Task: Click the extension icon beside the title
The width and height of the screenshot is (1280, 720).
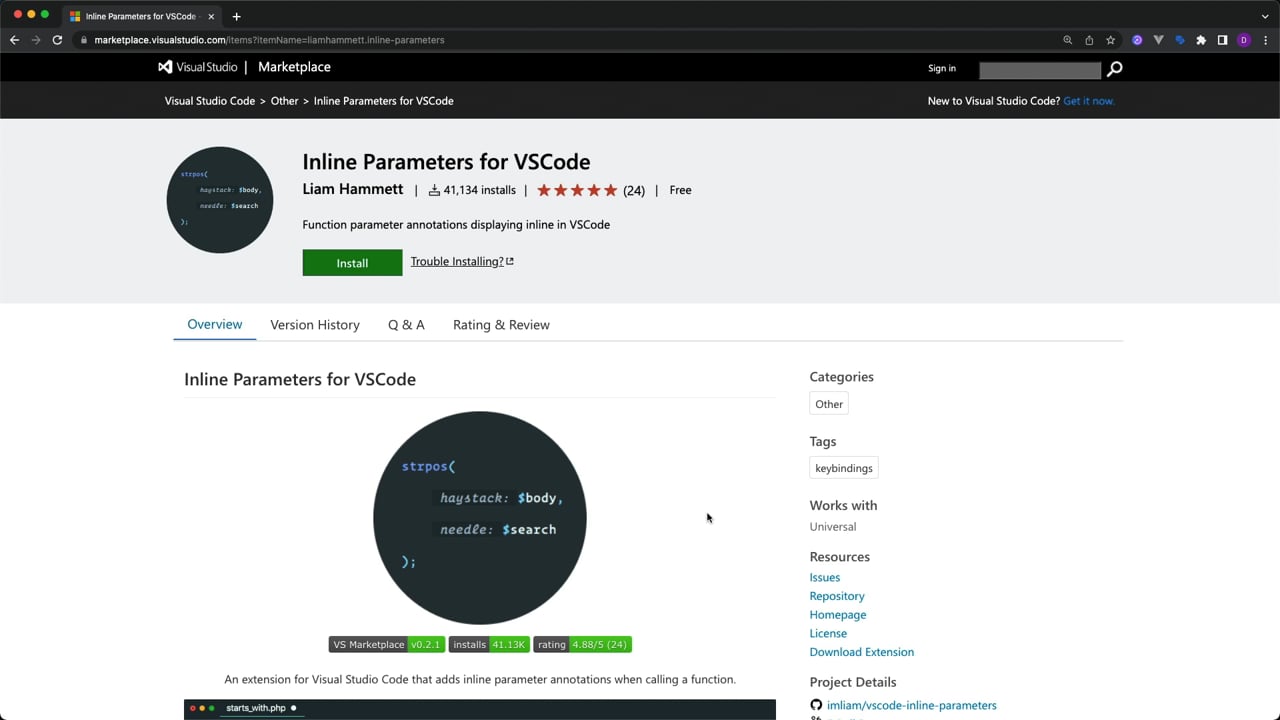Action: 220,200
